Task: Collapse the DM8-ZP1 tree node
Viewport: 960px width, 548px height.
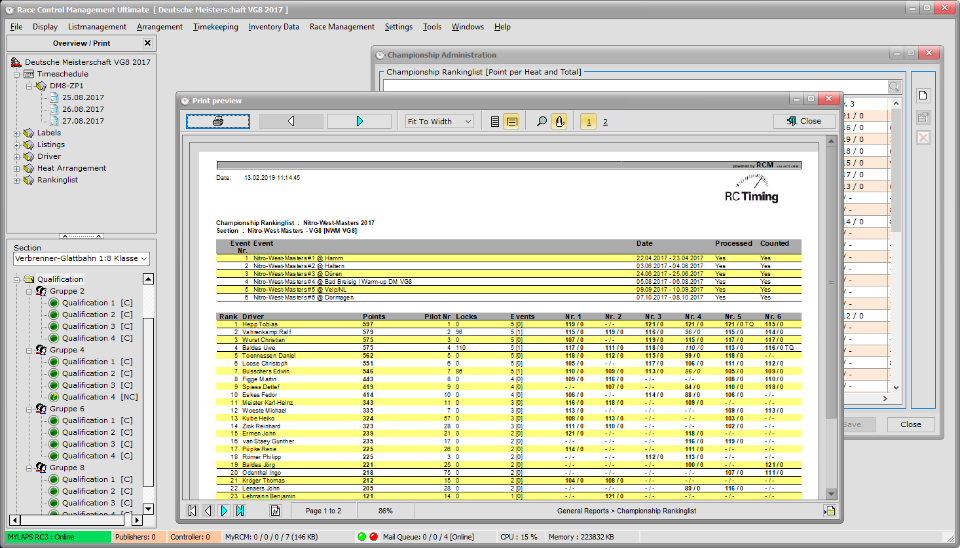Action: click(29, 86)
